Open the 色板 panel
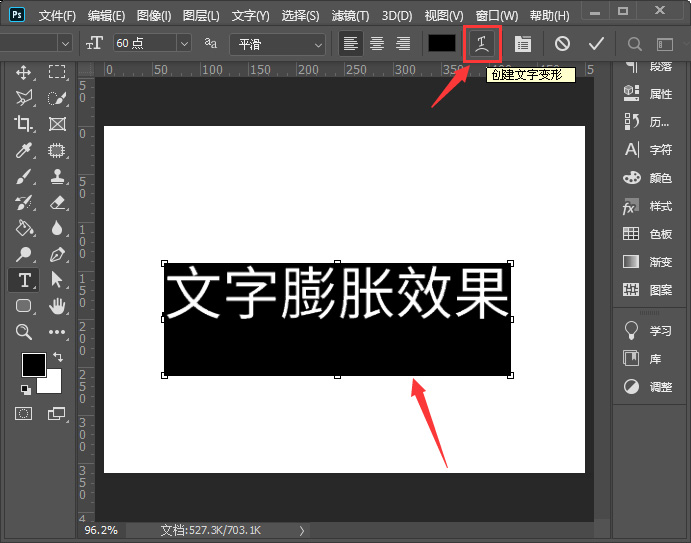Image resolution: width=691 pixels, height=543 pixels. (648, 234)
